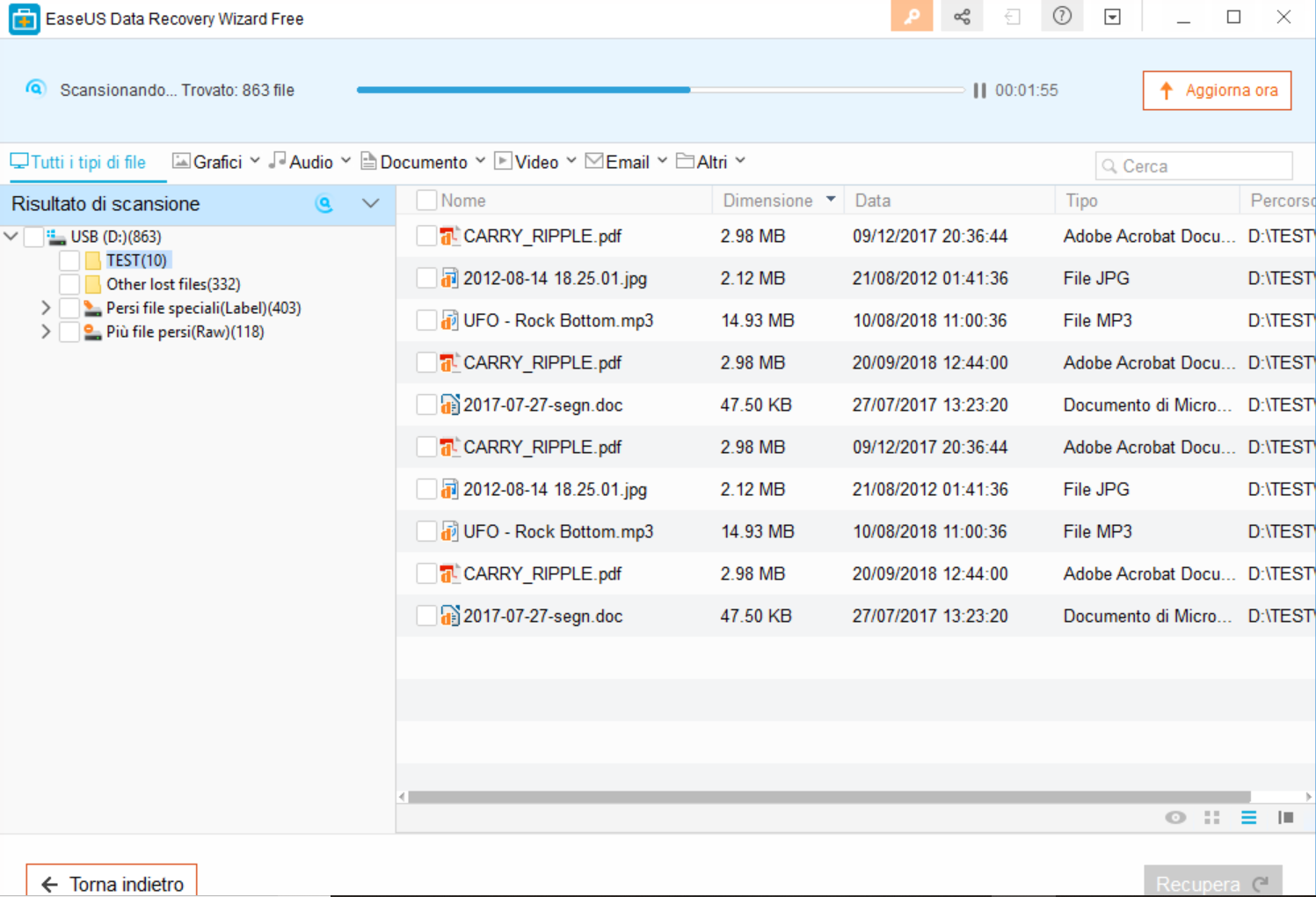The height and width of the screenshot is (897, 1316).
Task: Click the Torna indietro button
Action: click(x=112, y=881)
